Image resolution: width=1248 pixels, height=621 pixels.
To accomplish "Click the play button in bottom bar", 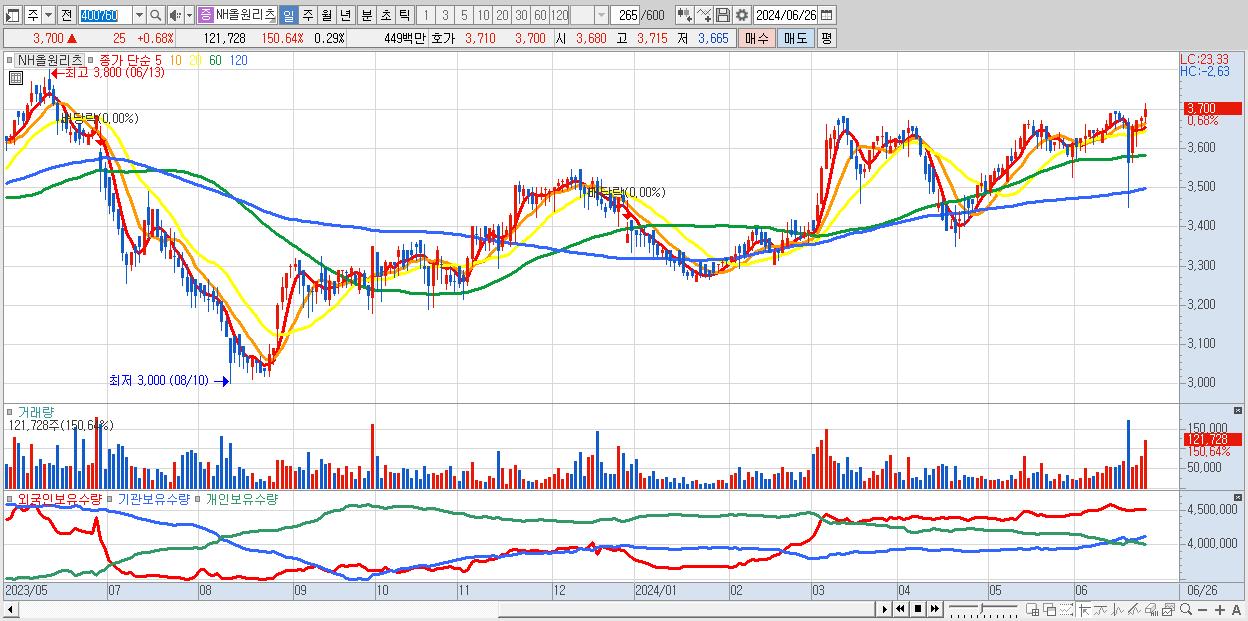I will (x=884, y=609).
